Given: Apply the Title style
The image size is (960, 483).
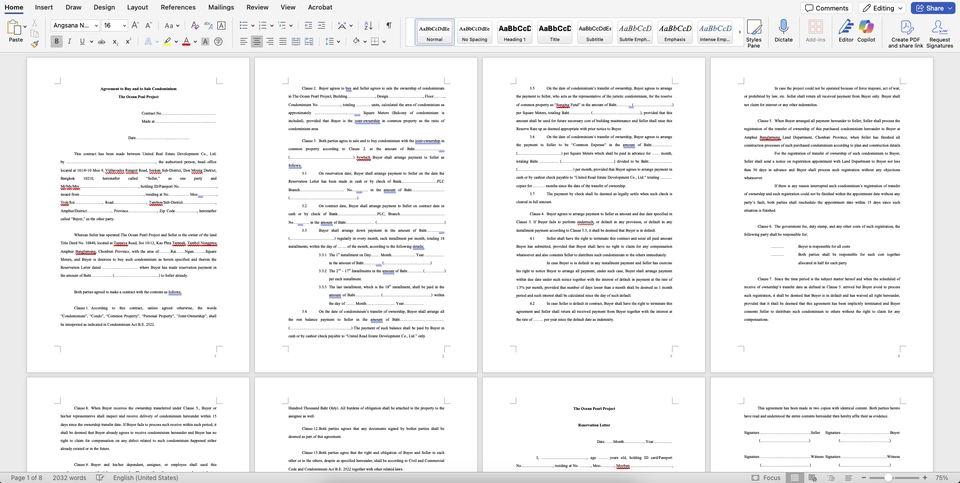Looking at the screenshot, I should (555, 32).
